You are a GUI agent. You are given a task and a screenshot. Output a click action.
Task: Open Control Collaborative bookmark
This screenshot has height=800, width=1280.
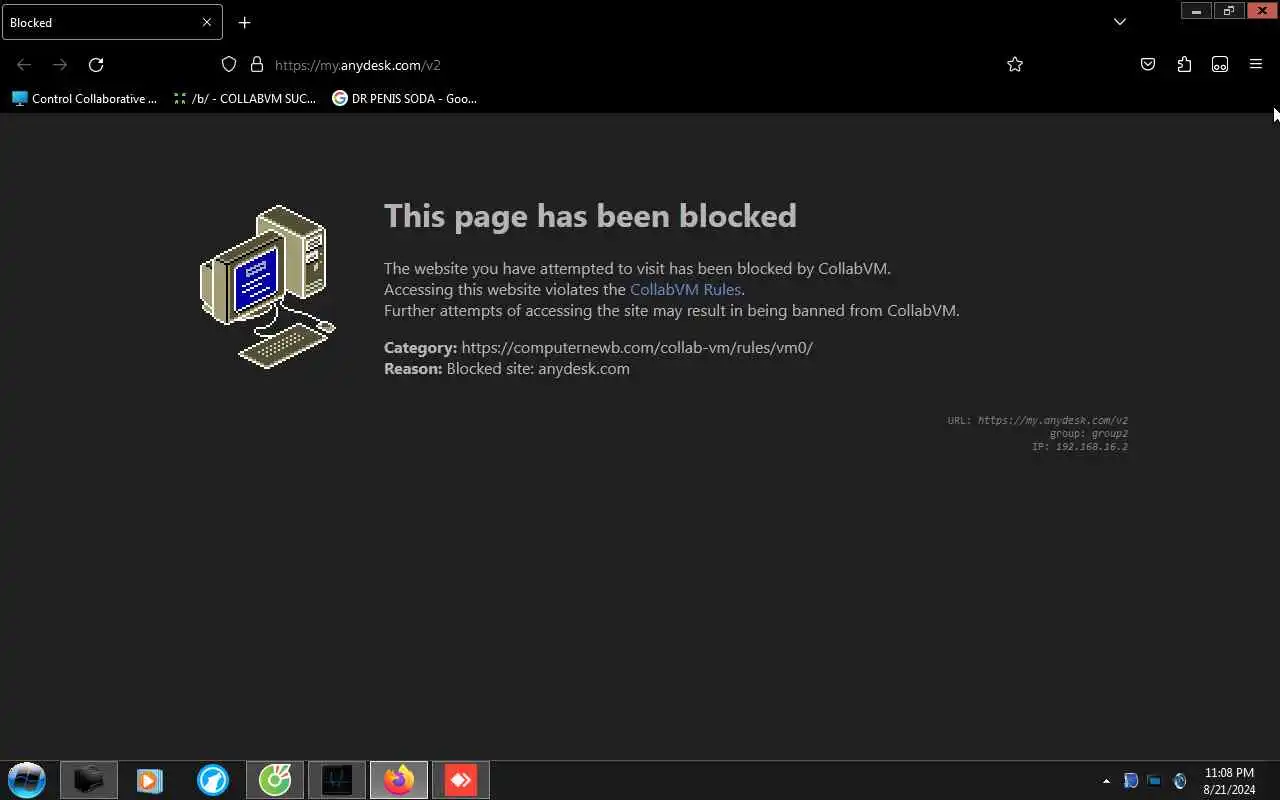[85, 99]
